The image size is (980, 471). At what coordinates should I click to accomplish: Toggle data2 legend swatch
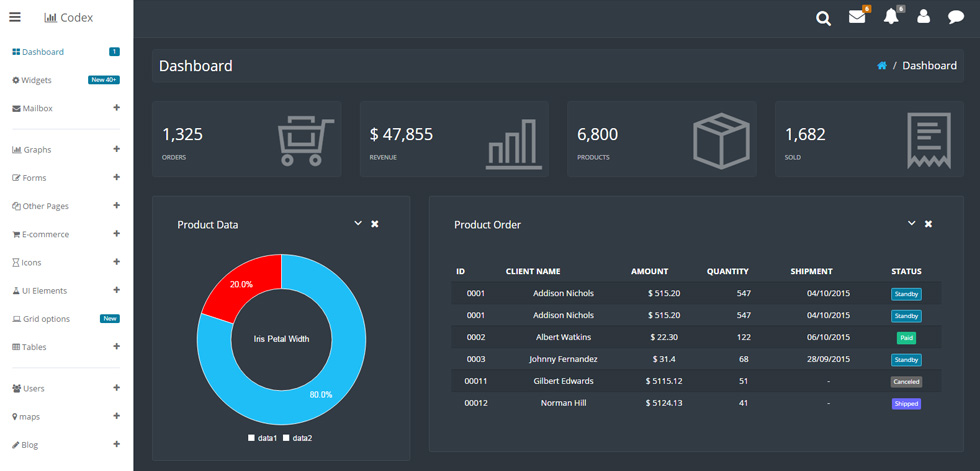tap(286, 438)
